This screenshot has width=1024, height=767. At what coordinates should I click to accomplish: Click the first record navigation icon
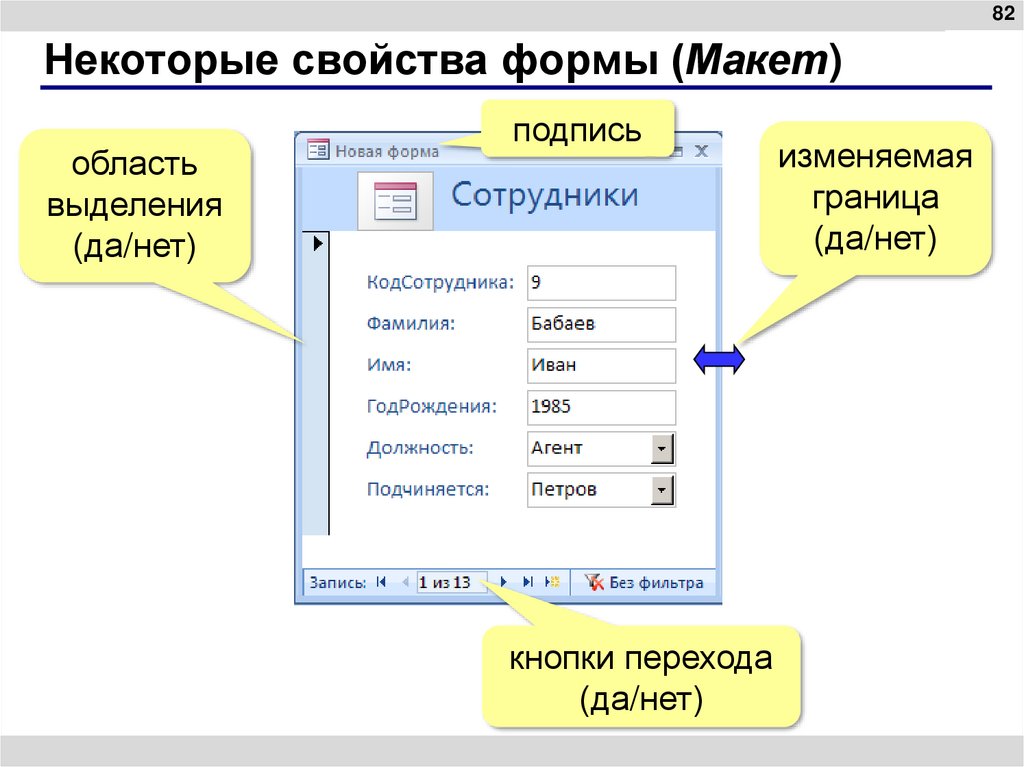(x=380, y=581)
